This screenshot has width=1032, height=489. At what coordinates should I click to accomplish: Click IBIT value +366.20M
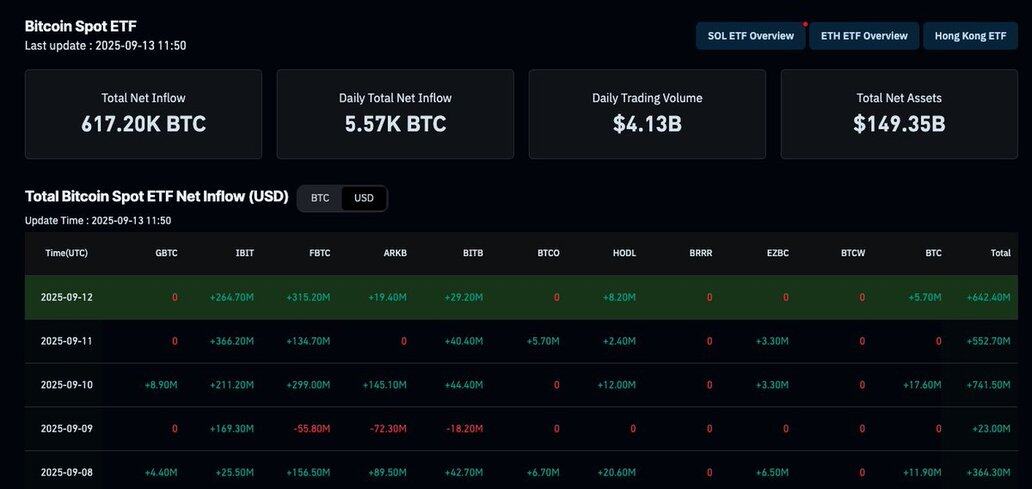[232, 341]
